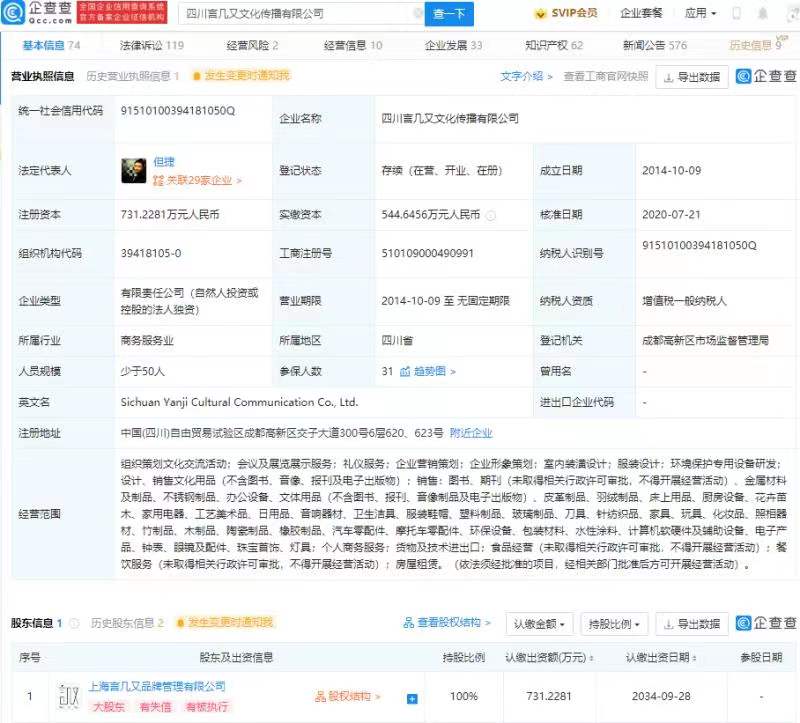
Task: Click the info icon beside 544.6456万元人民币
Action: point(491,215)
